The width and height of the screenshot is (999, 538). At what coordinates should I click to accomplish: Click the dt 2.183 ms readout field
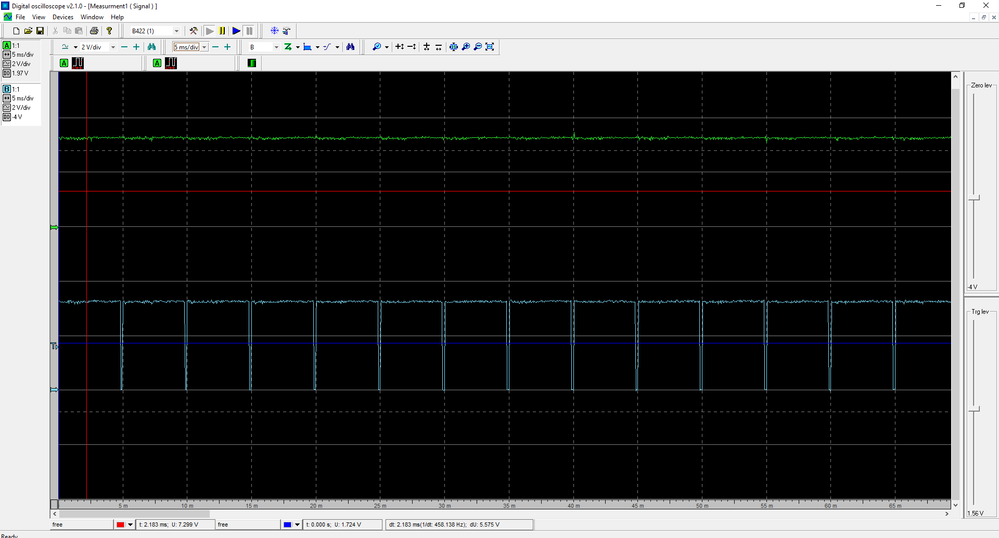pyautogui.click(x=459, y=525)
